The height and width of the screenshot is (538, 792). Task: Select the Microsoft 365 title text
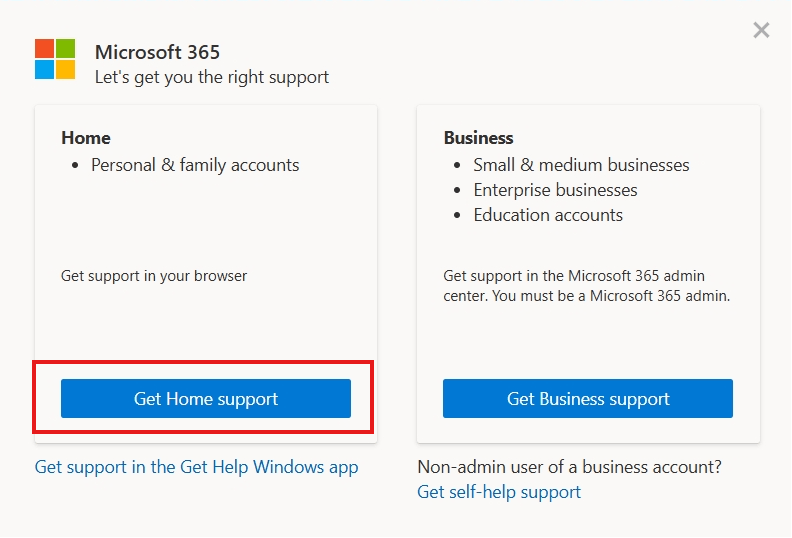(x=158, y=52)
